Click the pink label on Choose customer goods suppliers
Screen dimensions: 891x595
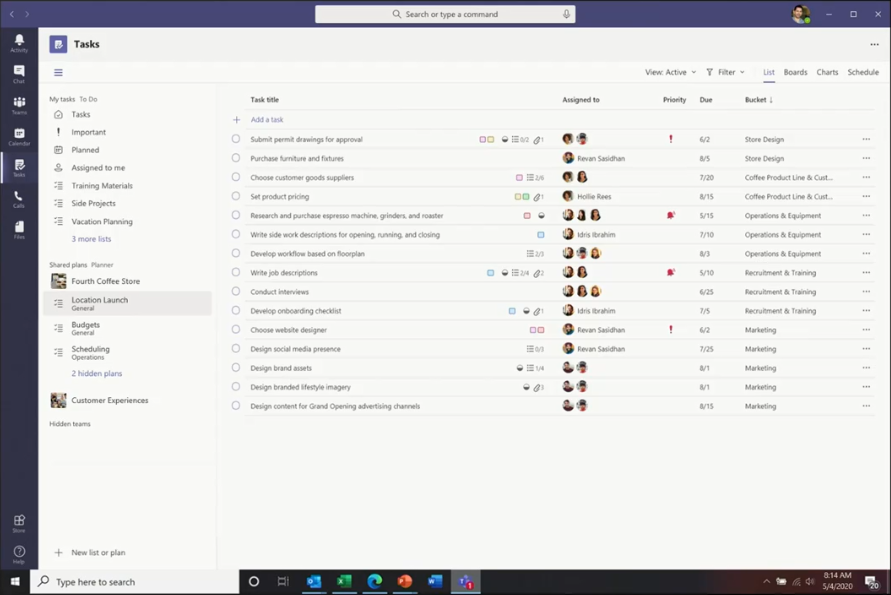[x=519, y=177]
